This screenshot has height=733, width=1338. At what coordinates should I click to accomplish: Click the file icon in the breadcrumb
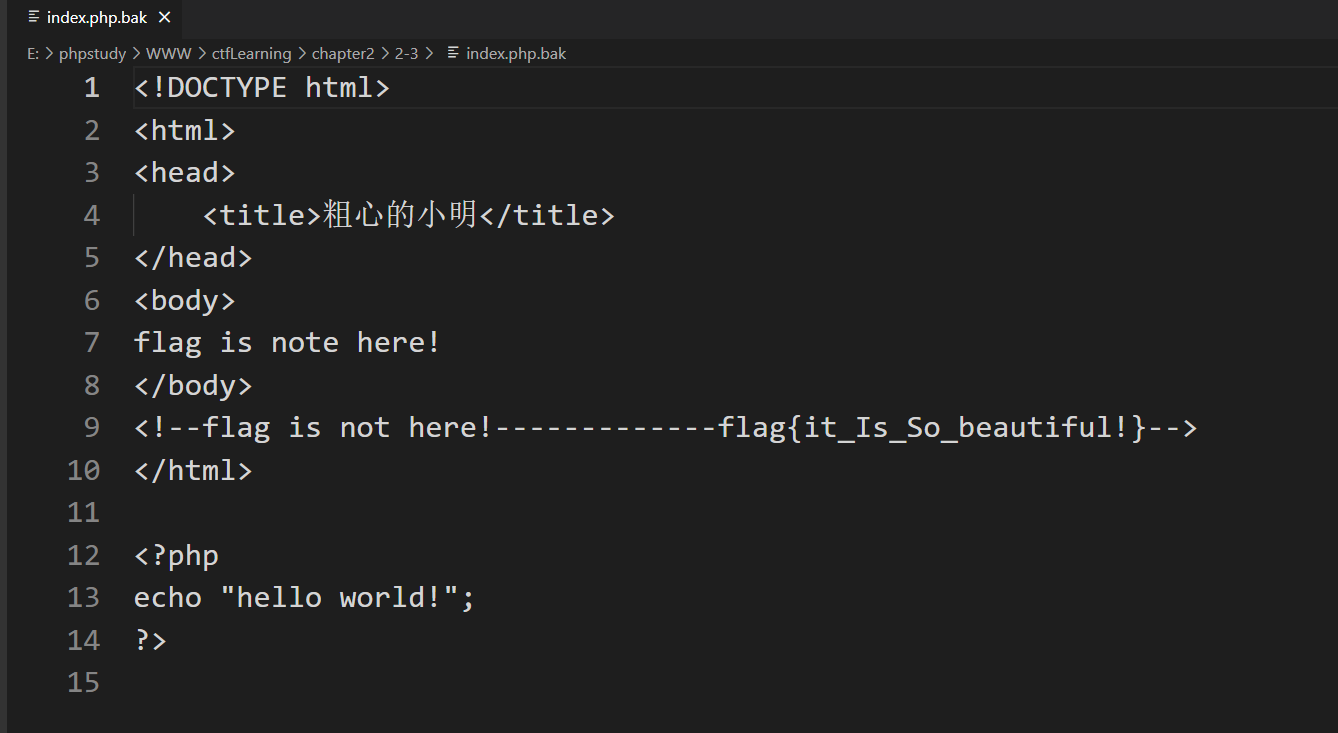pos(453,53)
